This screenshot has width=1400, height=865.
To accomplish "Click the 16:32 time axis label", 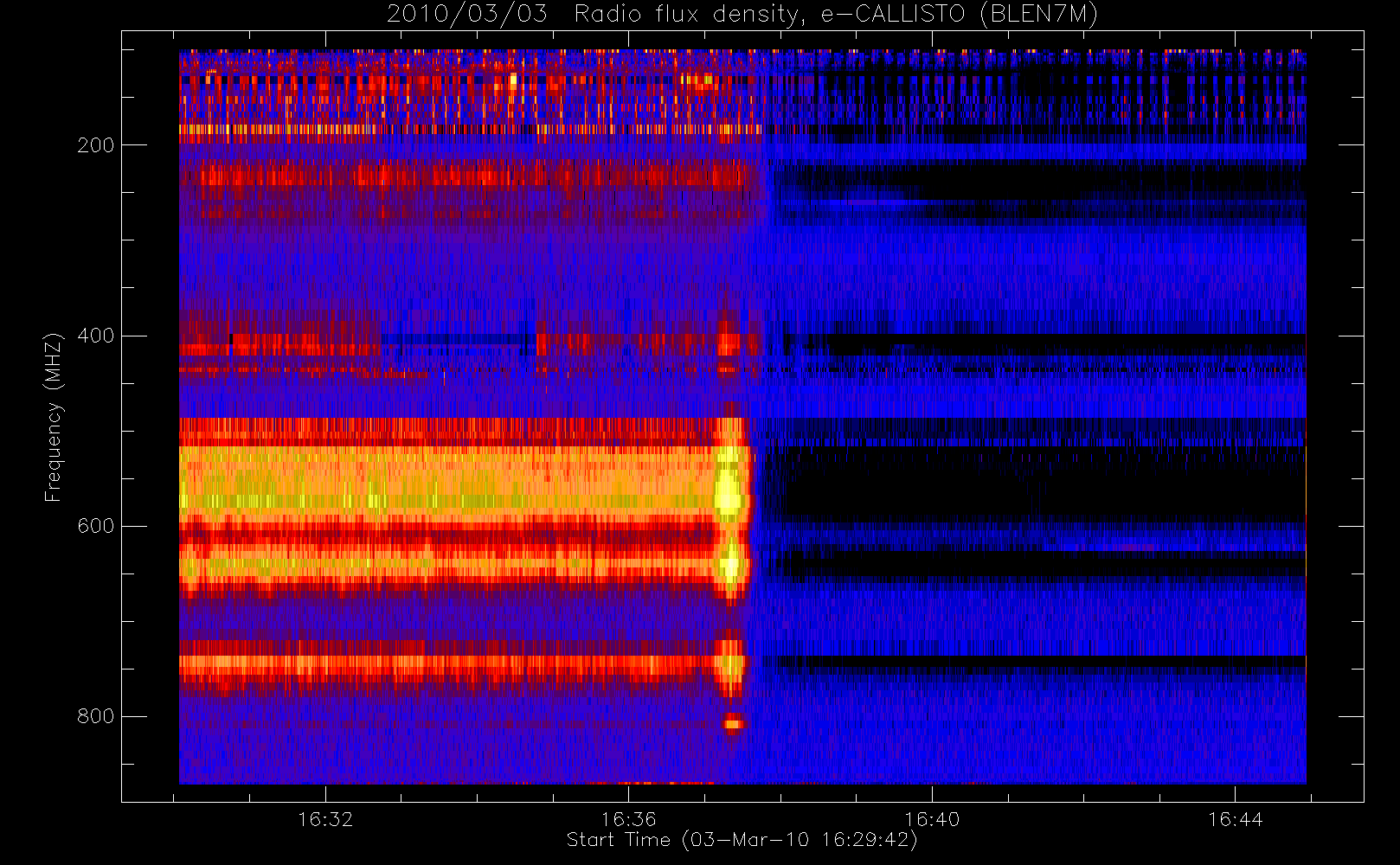I will pyautogui.click(x=325, y=819).
